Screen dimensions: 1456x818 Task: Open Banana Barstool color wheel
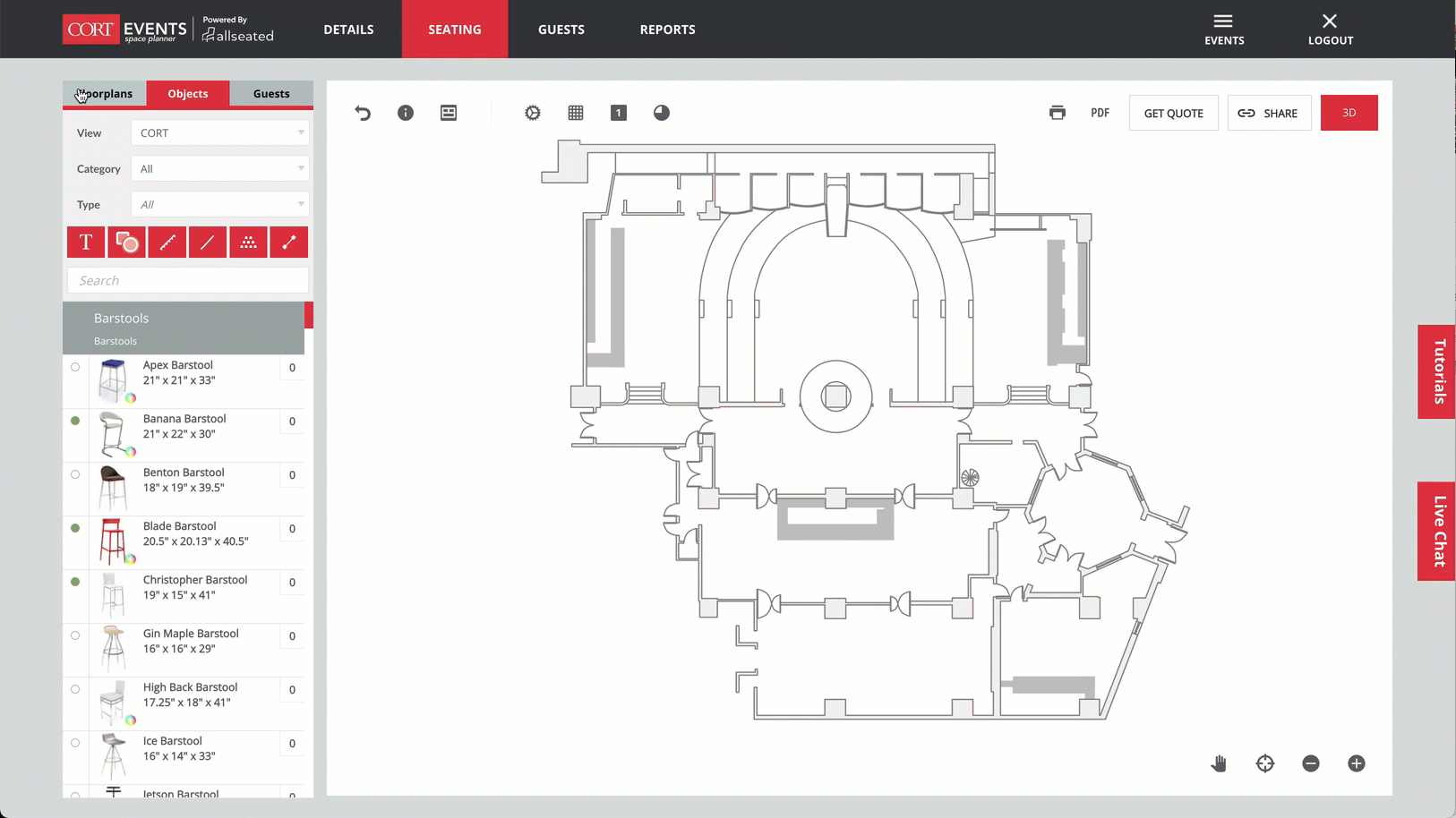point(131,452)
